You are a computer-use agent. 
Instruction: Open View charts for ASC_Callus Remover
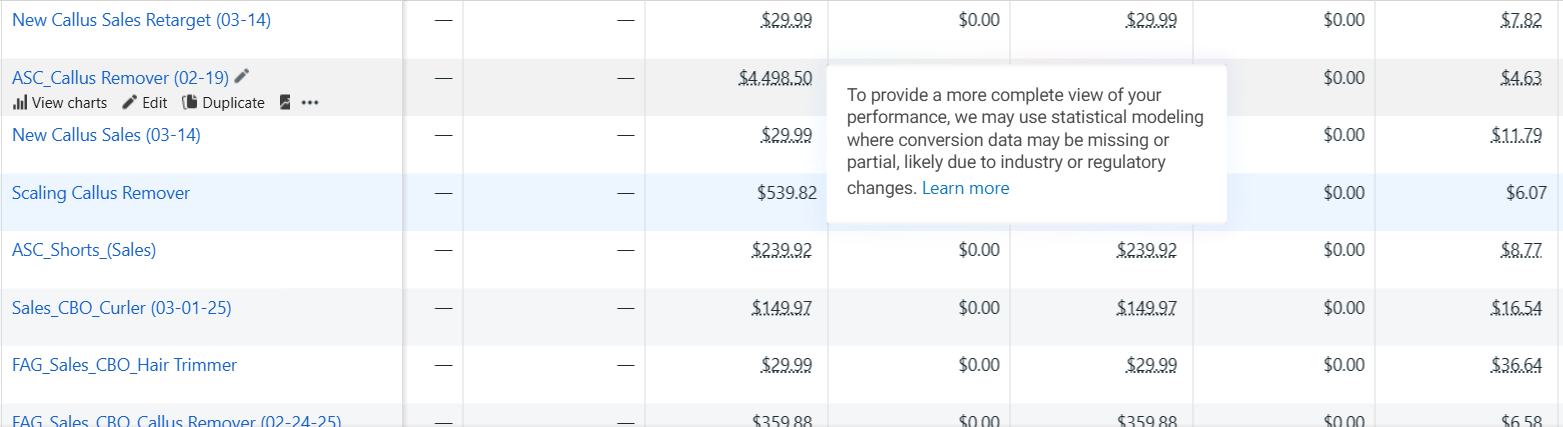pyautogui.click(x=60, y=102)
